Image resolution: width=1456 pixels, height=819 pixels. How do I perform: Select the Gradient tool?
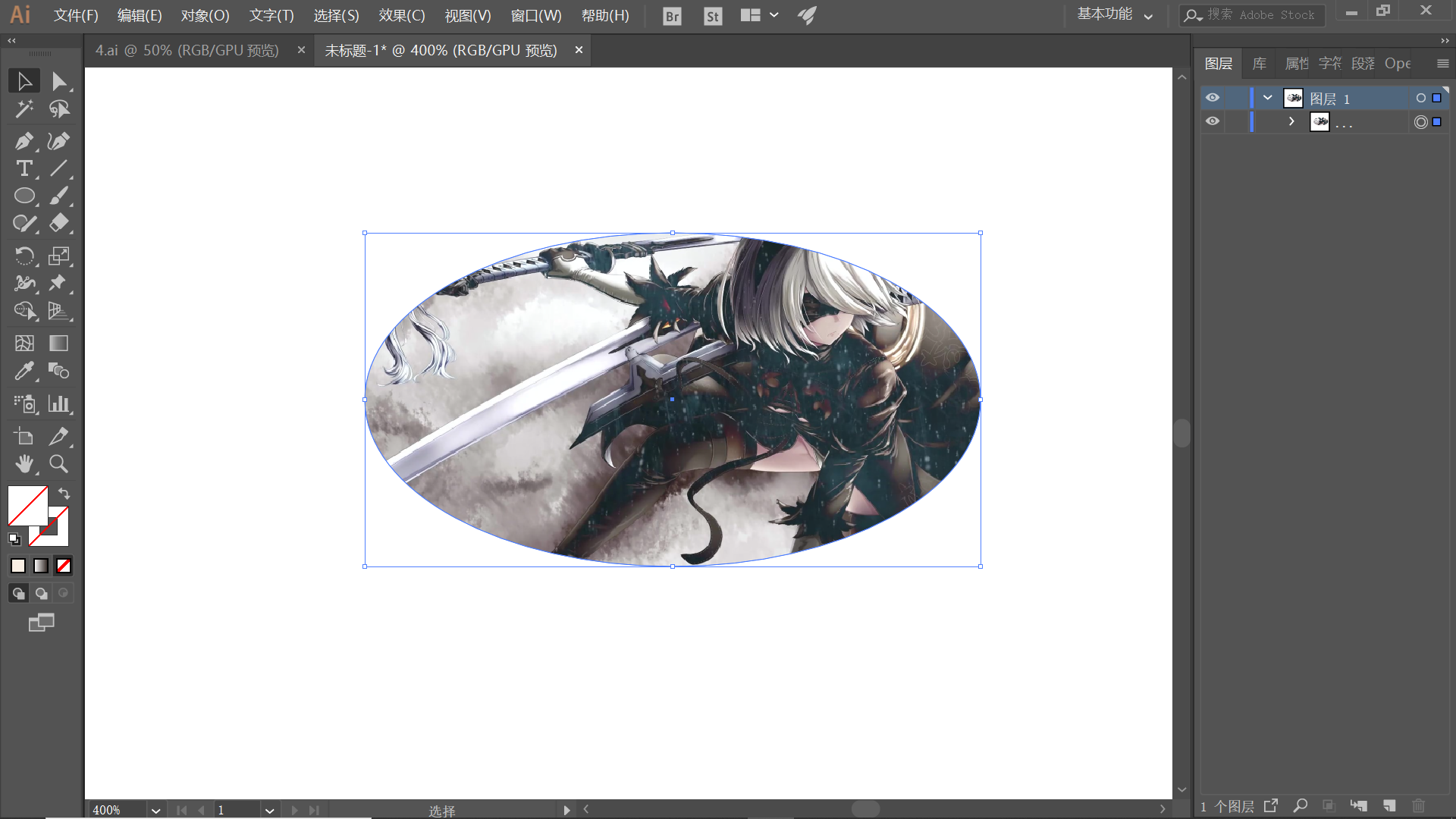[59, 344]
